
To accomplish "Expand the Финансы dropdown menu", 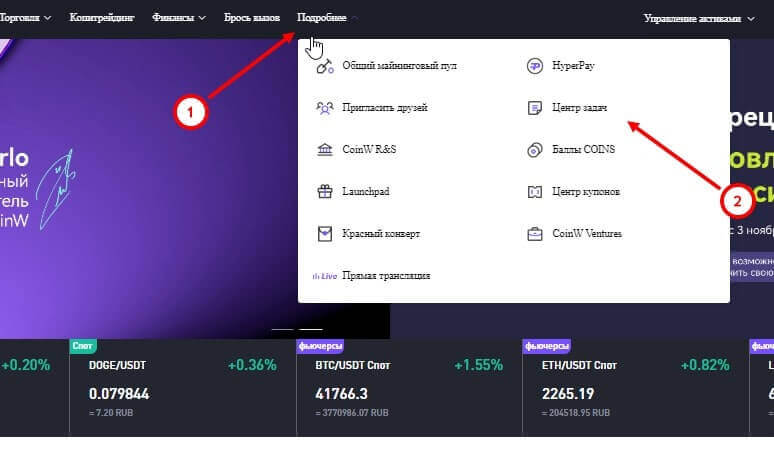I will tap(179, 18).
